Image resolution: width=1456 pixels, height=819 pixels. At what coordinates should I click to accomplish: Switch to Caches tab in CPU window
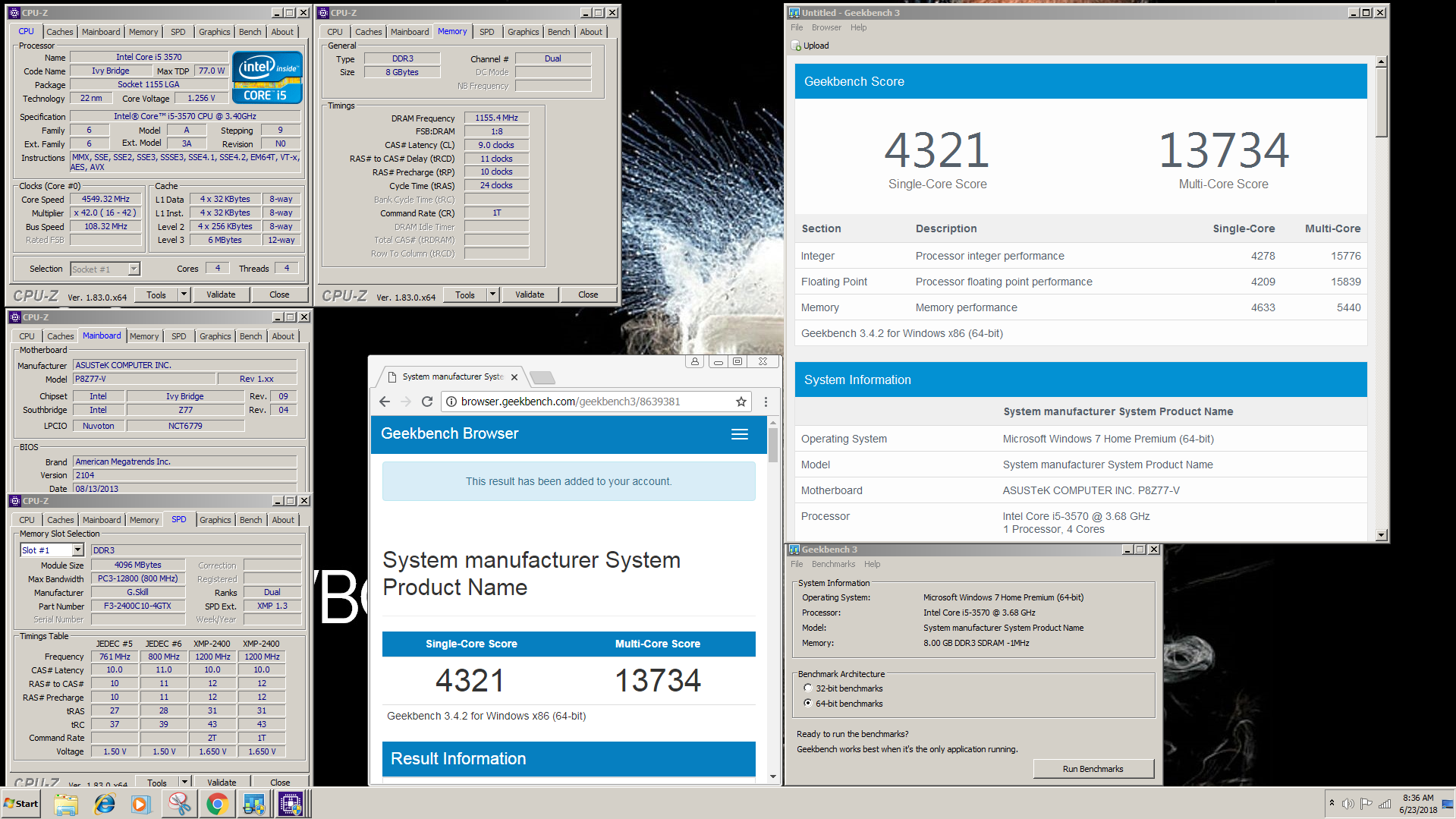coord(60,32)
